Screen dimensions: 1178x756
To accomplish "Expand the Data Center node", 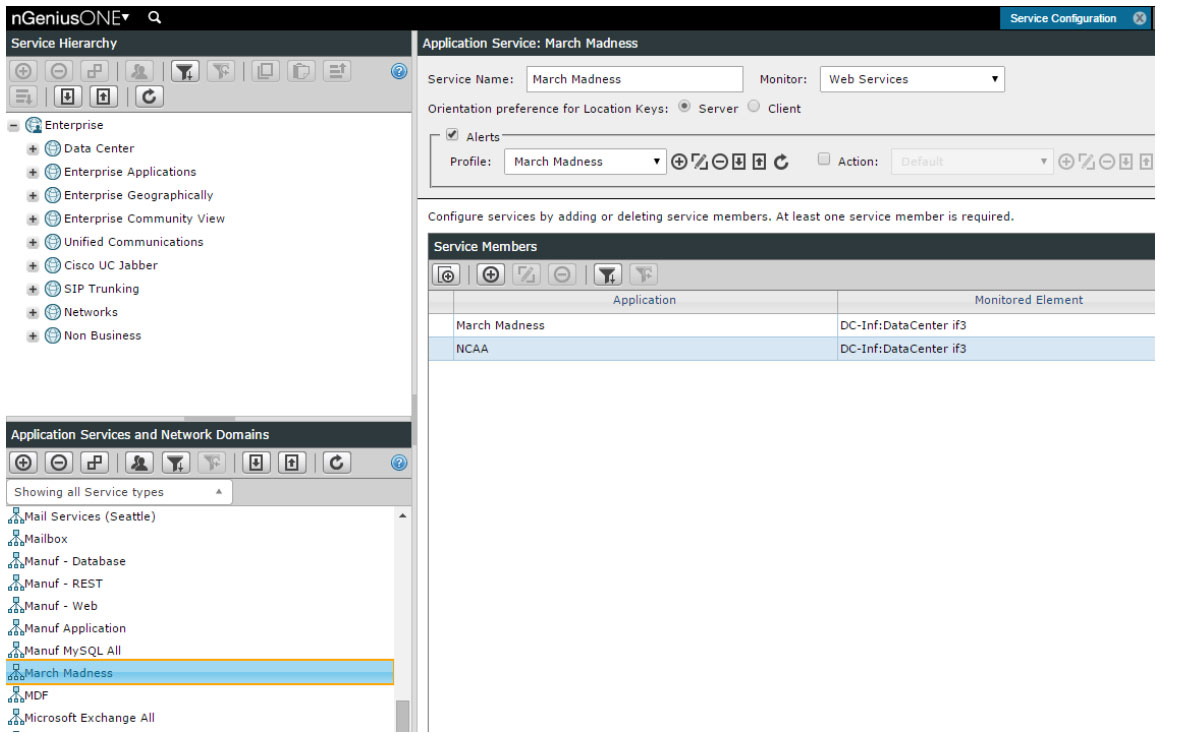I will coord(32,149).
